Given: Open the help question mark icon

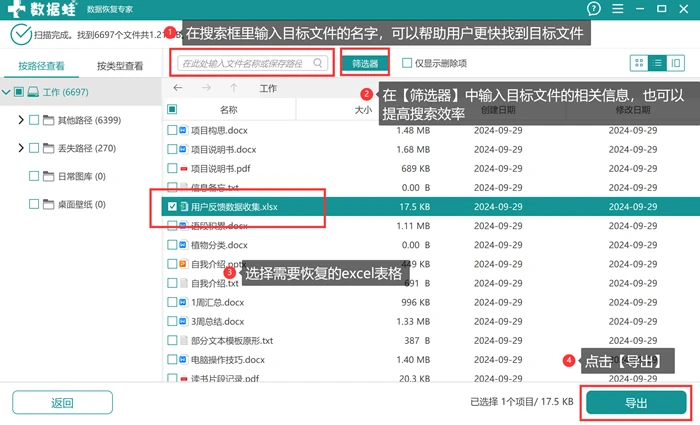Looking at the screenshot, I should [593, 9].
